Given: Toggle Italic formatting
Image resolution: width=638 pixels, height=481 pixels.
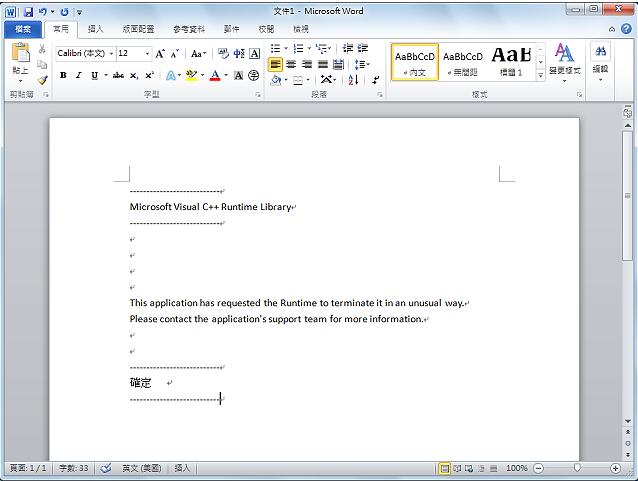Looking at the screenshot, I should coord(79,75).
